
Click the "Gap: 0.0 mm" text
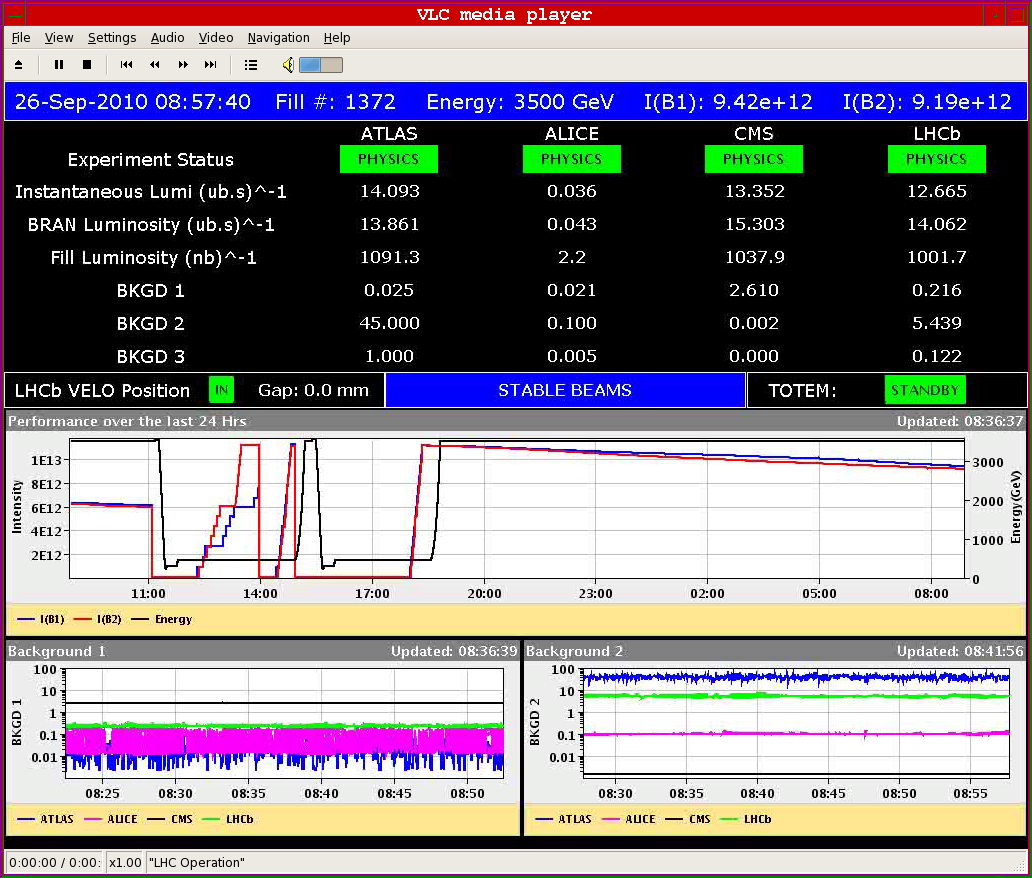pos(313,390)
